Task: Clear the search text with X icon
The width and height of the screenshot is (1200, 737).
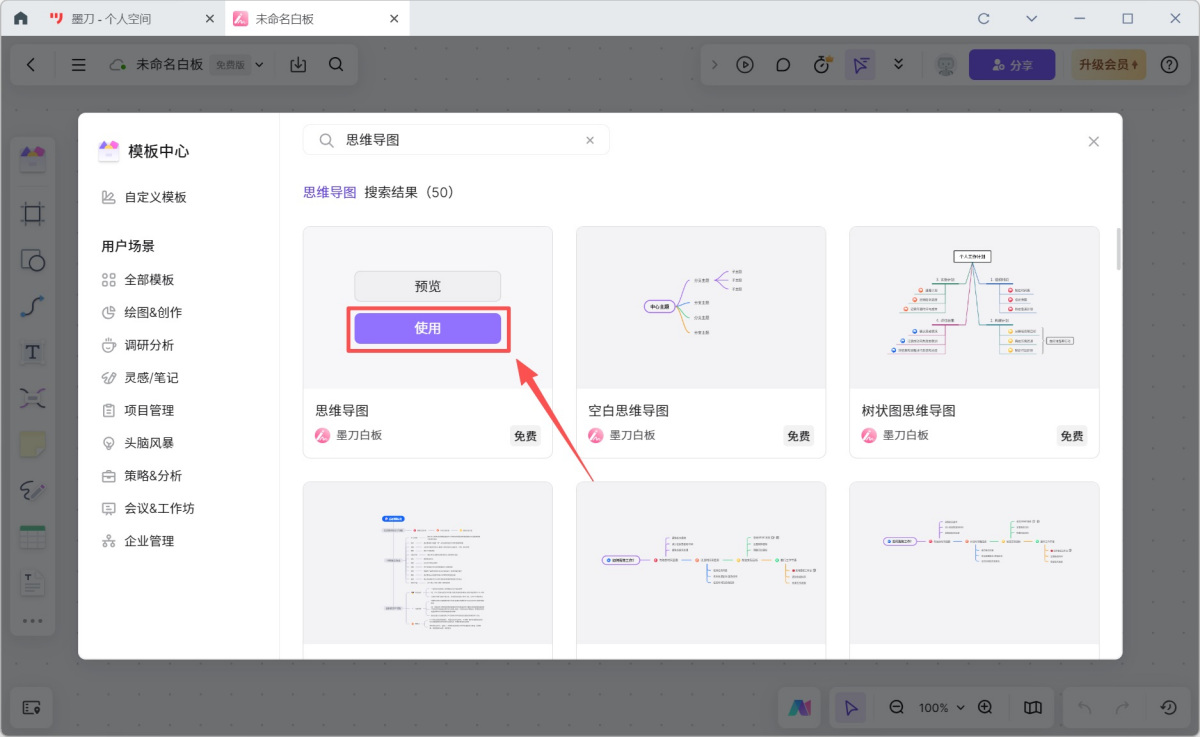Action: pos(590,141)
